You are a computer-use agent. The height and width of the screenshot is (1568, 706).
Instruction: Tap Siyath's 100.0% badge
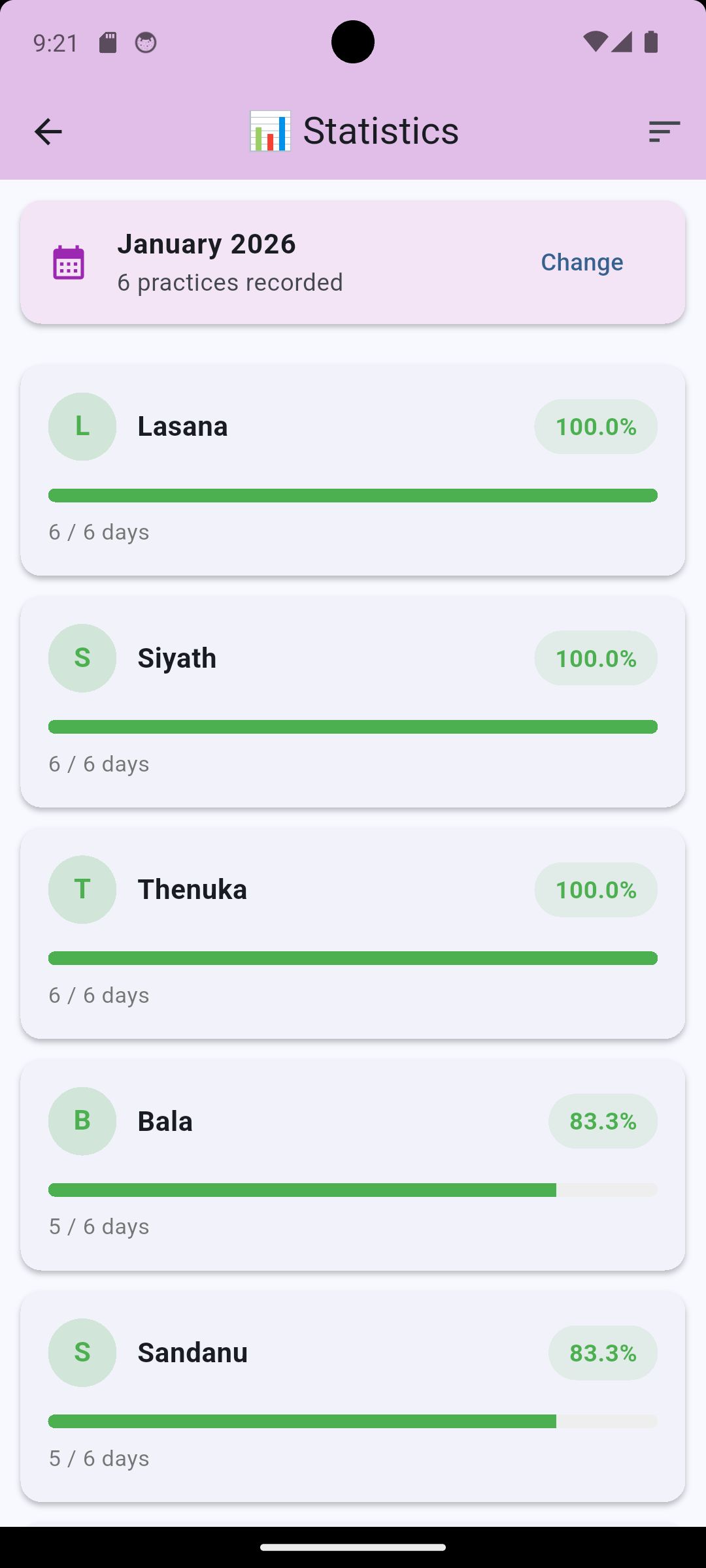click(596, 658)
